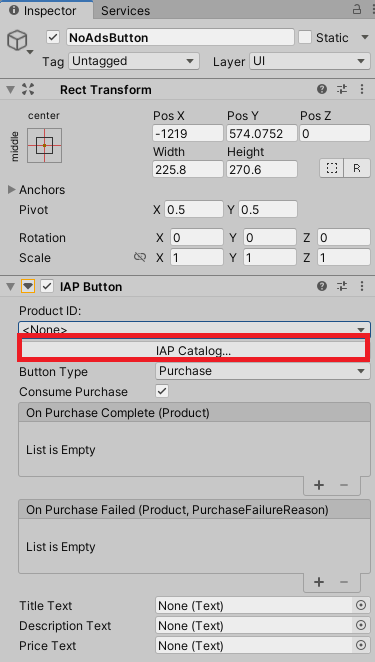The image size is (375, 662).
Task: Toggle Rect Transform blueprint mode button
Action: coord(332,168)
